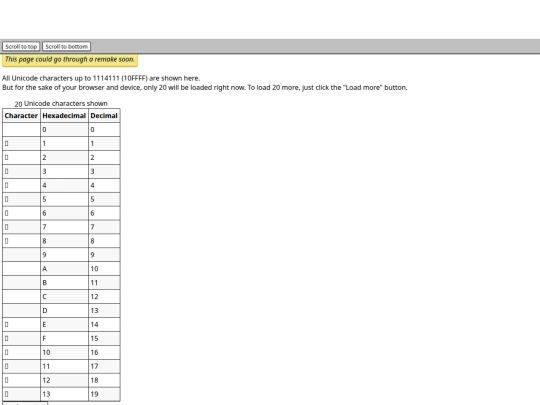This screenshot has width=540, height=405.
Task: Select the yellow "This page could go through a remake soon" notice
Action: [x=70, y=60]
